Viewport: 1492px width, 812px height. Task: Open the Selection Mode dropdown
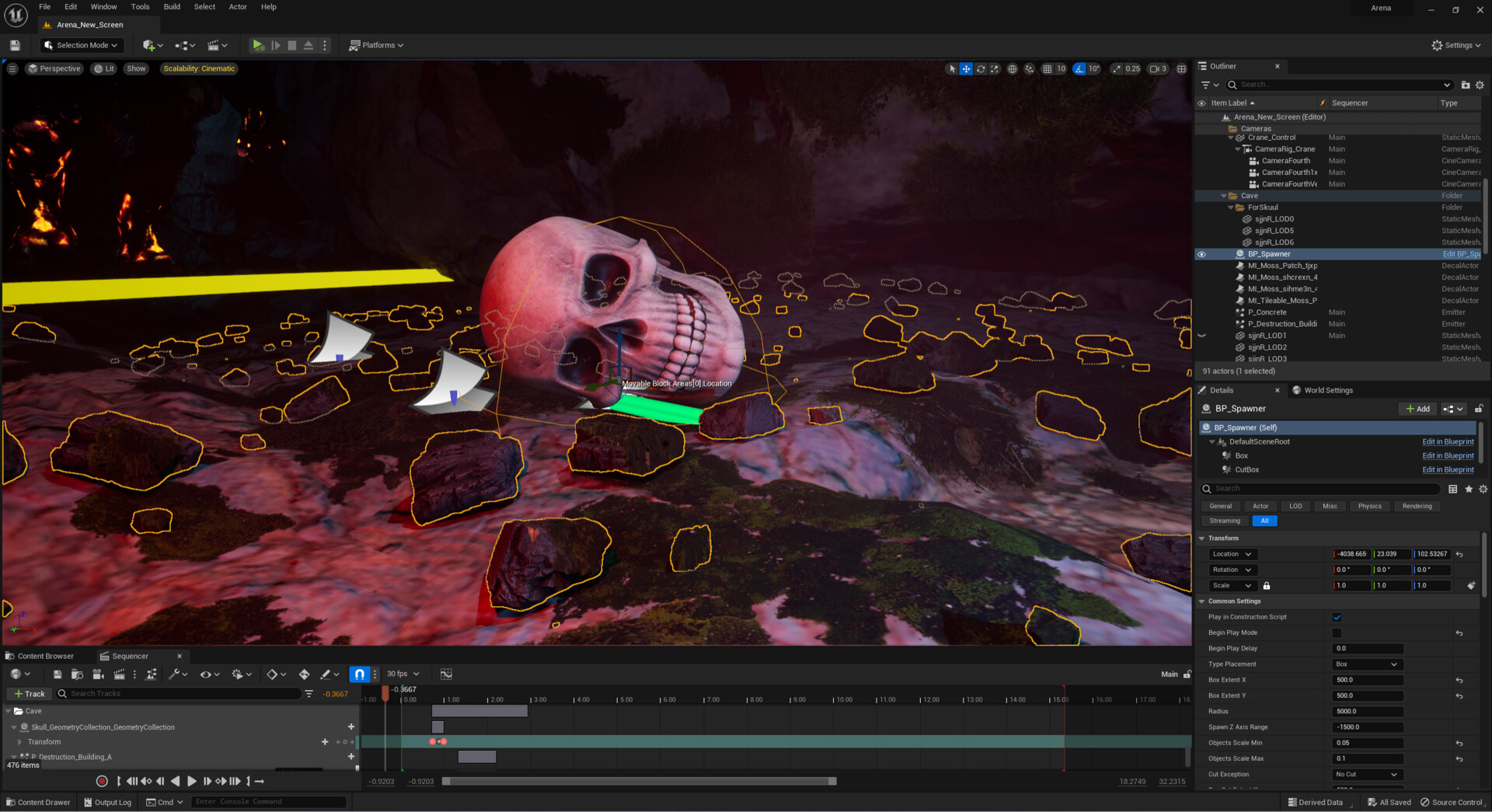pyautogui.click(x=82, y=45)
